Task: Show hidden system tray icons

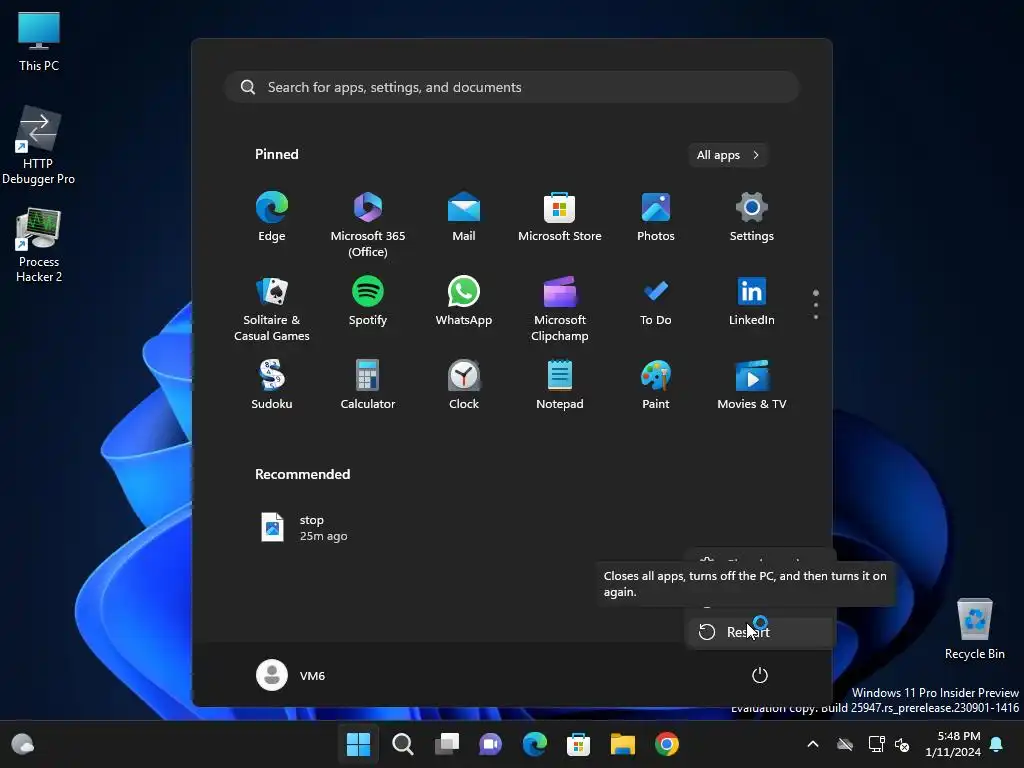Action: pyautogui.click(x=813, y=744)
